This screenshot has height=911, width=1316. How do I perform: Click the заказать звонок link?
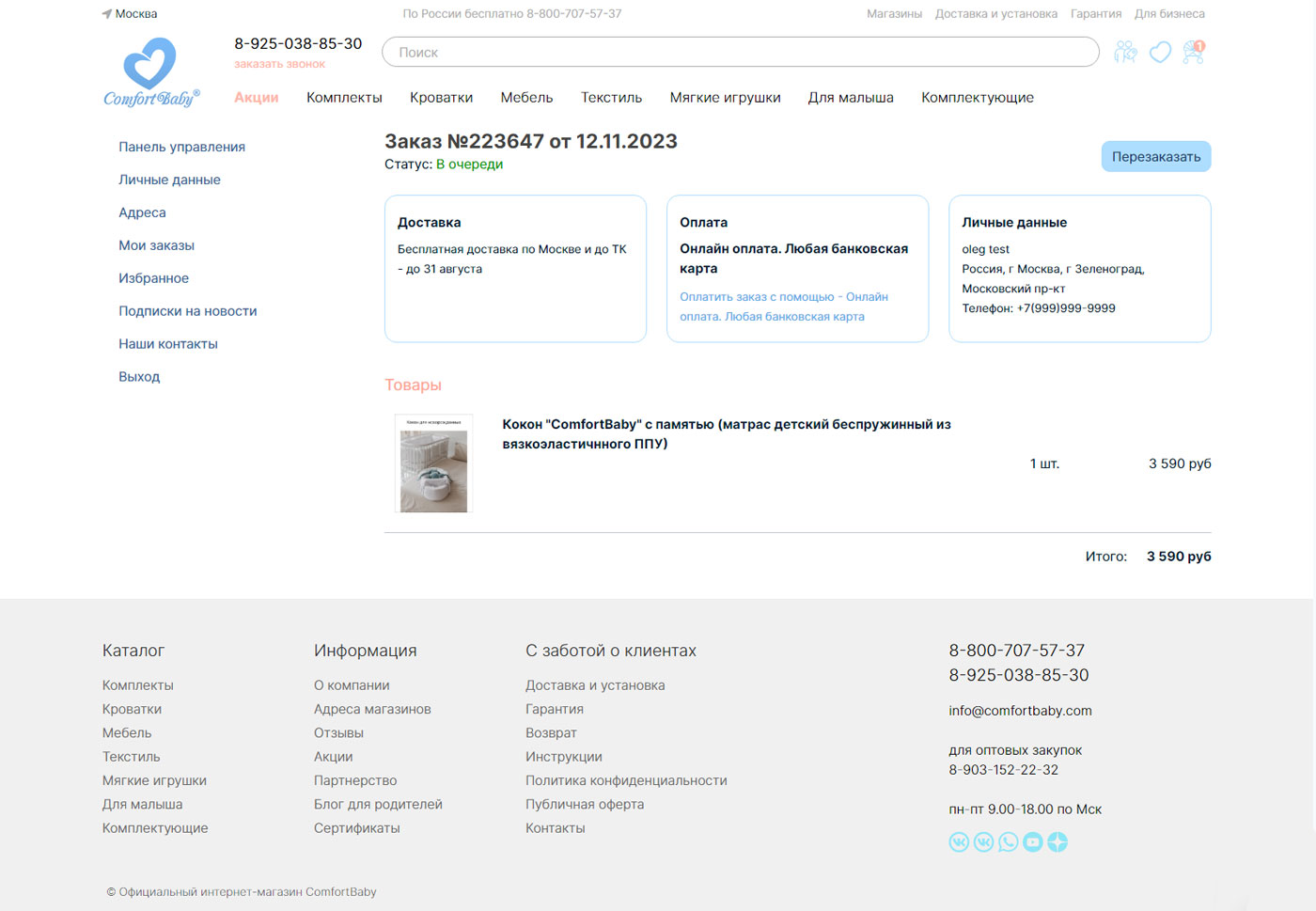click(279, 64)
